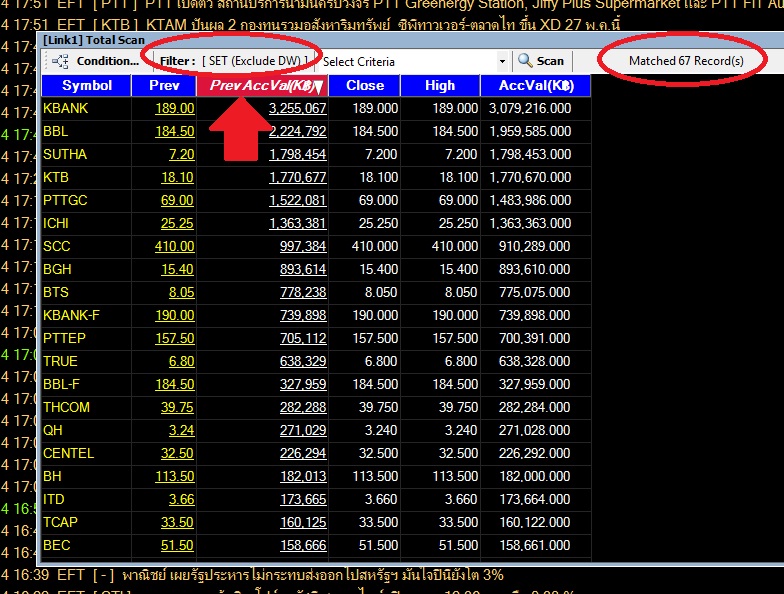Screen dimensions: 784x594
Task: Select the BBL symbol row
Action: [316, 132]
